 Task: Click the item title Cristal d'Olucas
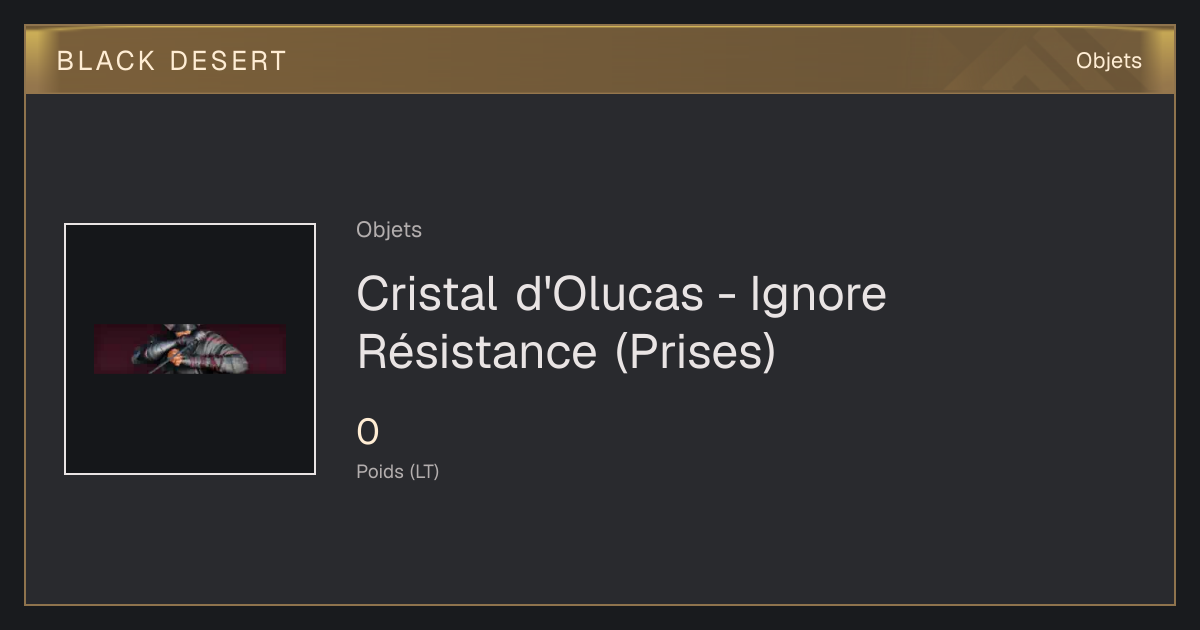coord(621,322)
